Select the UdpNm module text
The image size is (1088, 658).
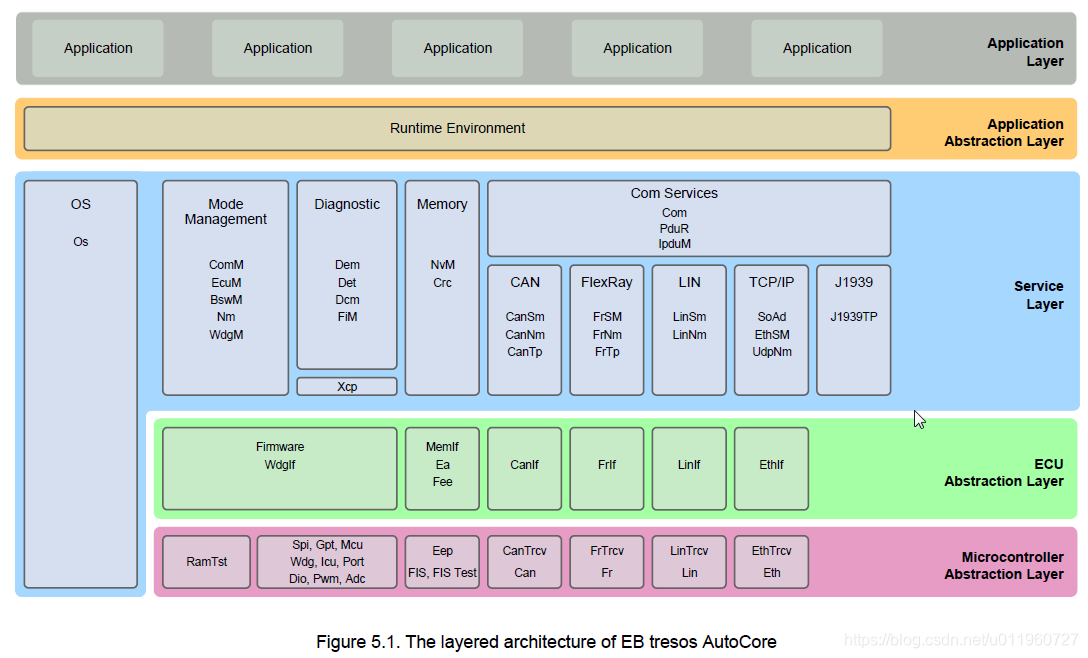[772, 352]
